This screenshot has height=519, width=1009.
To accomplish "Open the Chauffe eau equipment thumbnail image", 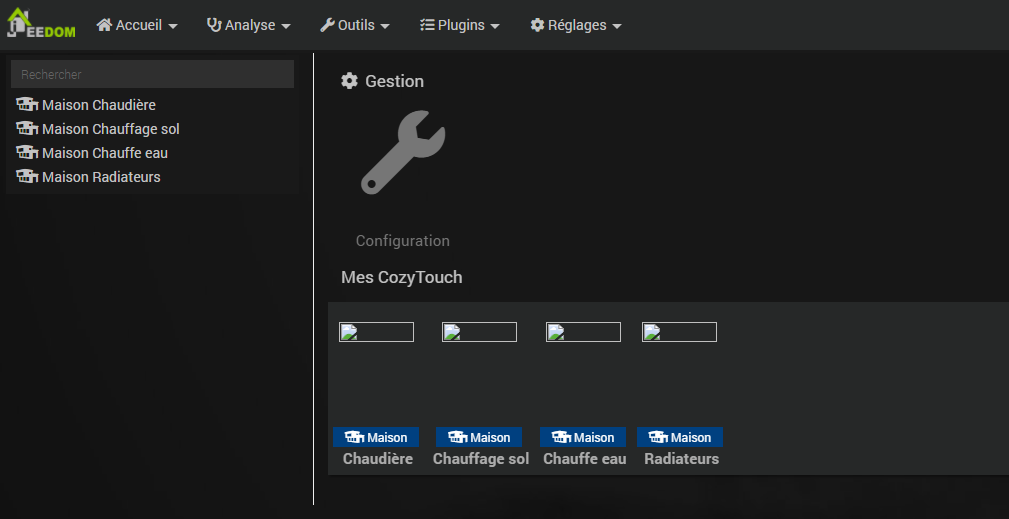I will (584, 332).
